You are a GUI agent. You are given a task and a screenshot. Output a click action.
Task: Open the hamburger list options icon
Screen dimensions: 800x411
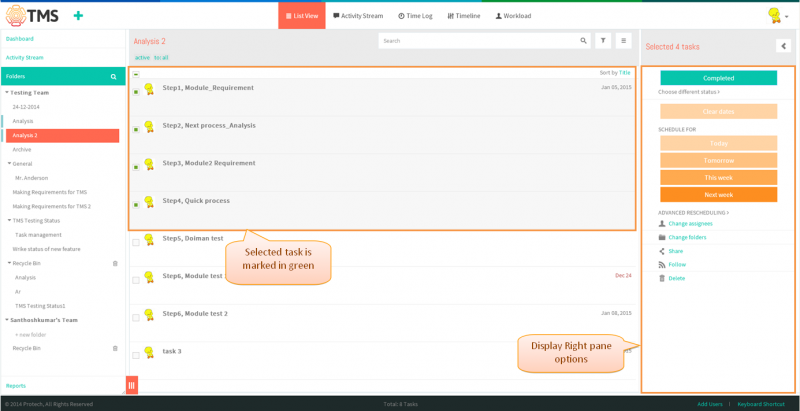click(x=623, y=41)
